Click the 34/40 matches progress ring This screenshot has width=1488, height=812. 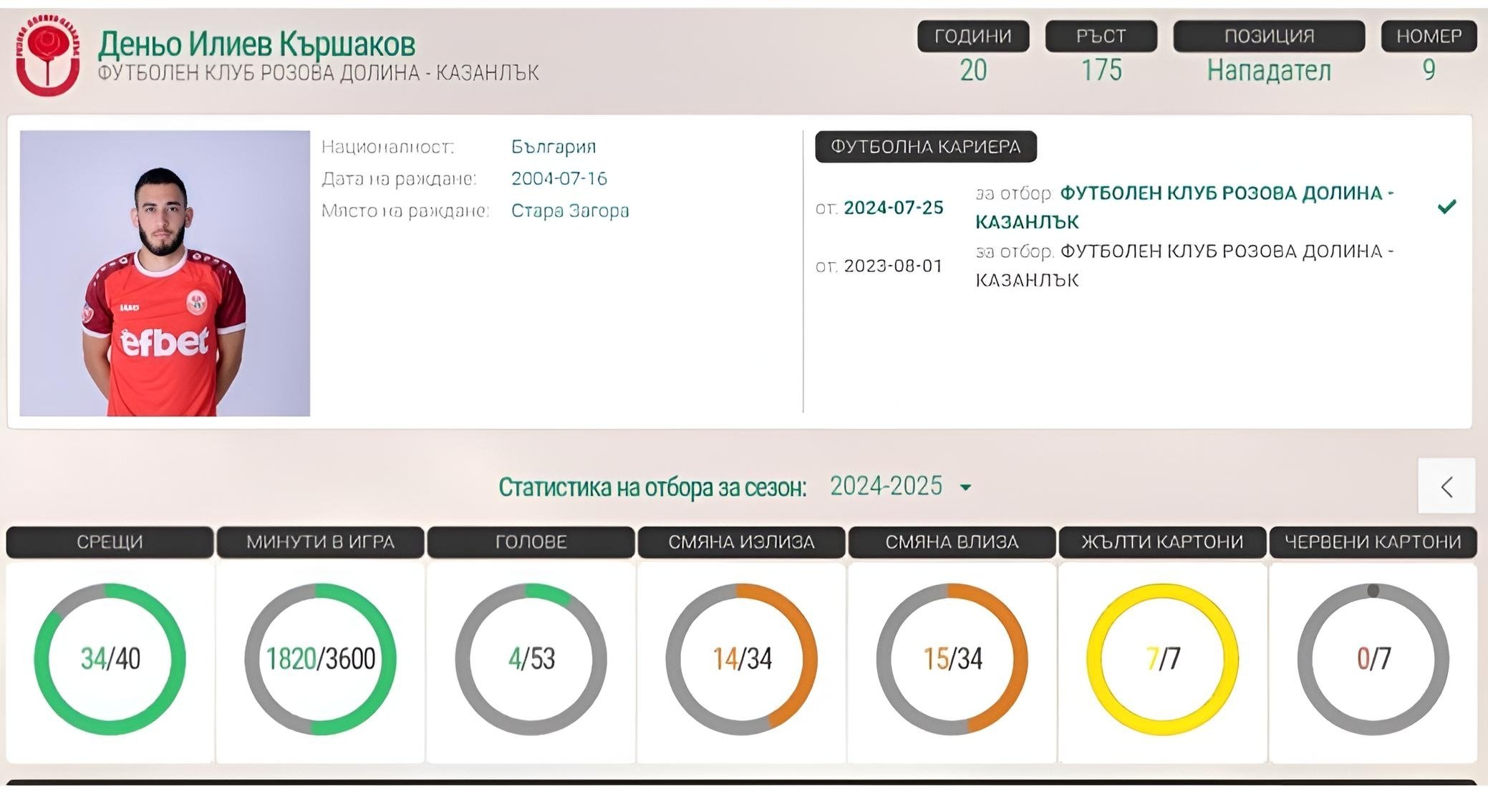(110, 659)
